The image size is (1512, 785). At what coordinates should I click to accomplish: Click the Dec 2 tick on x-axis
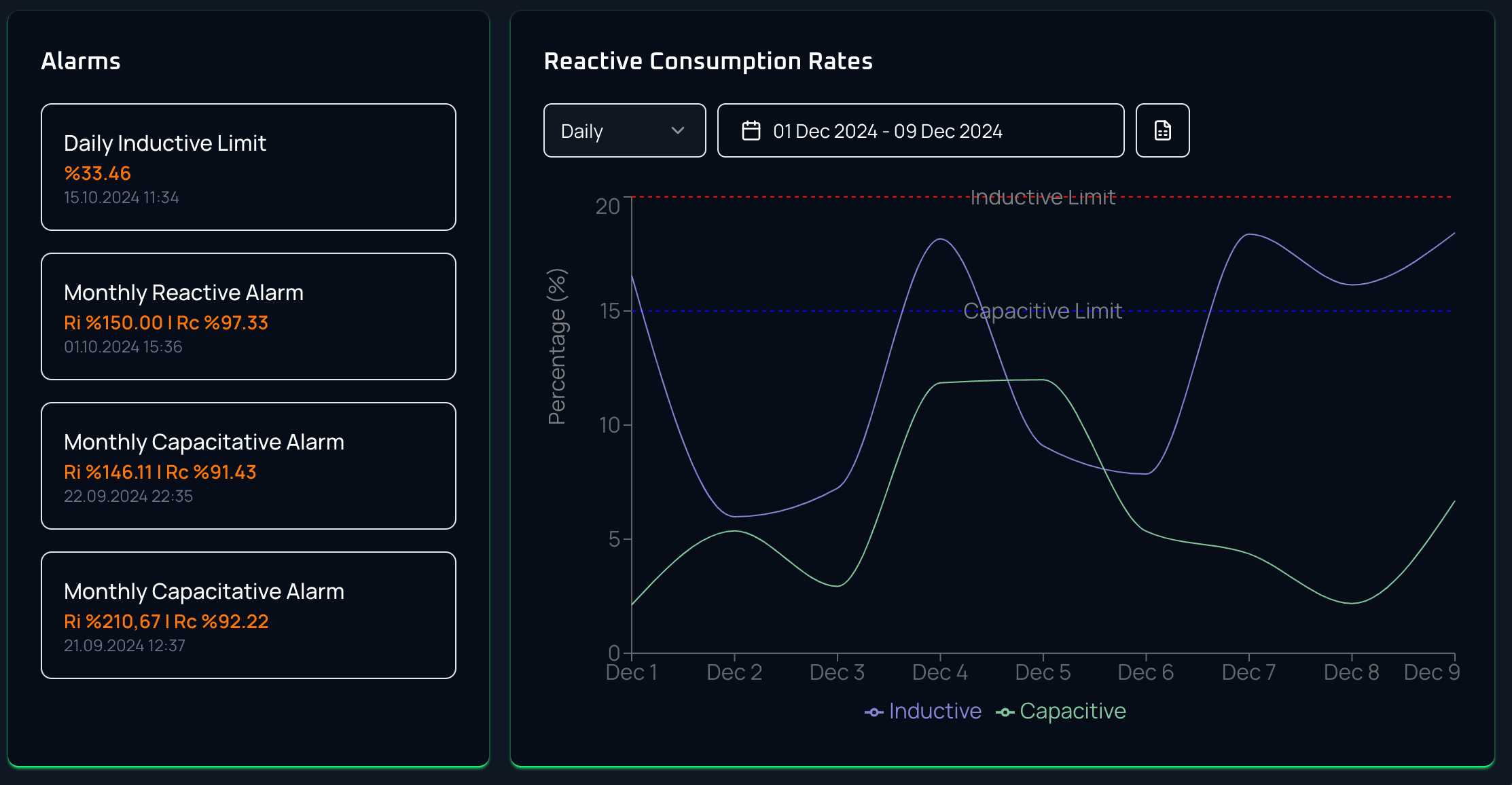734,672
